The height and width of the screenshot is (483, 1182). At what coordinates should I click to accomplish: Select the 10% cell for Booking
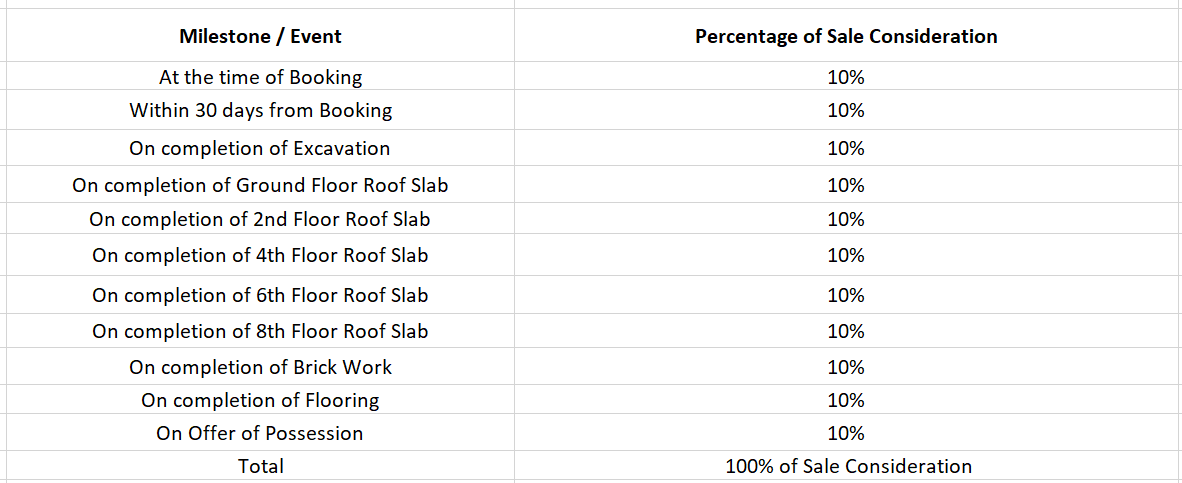[848, 77]
